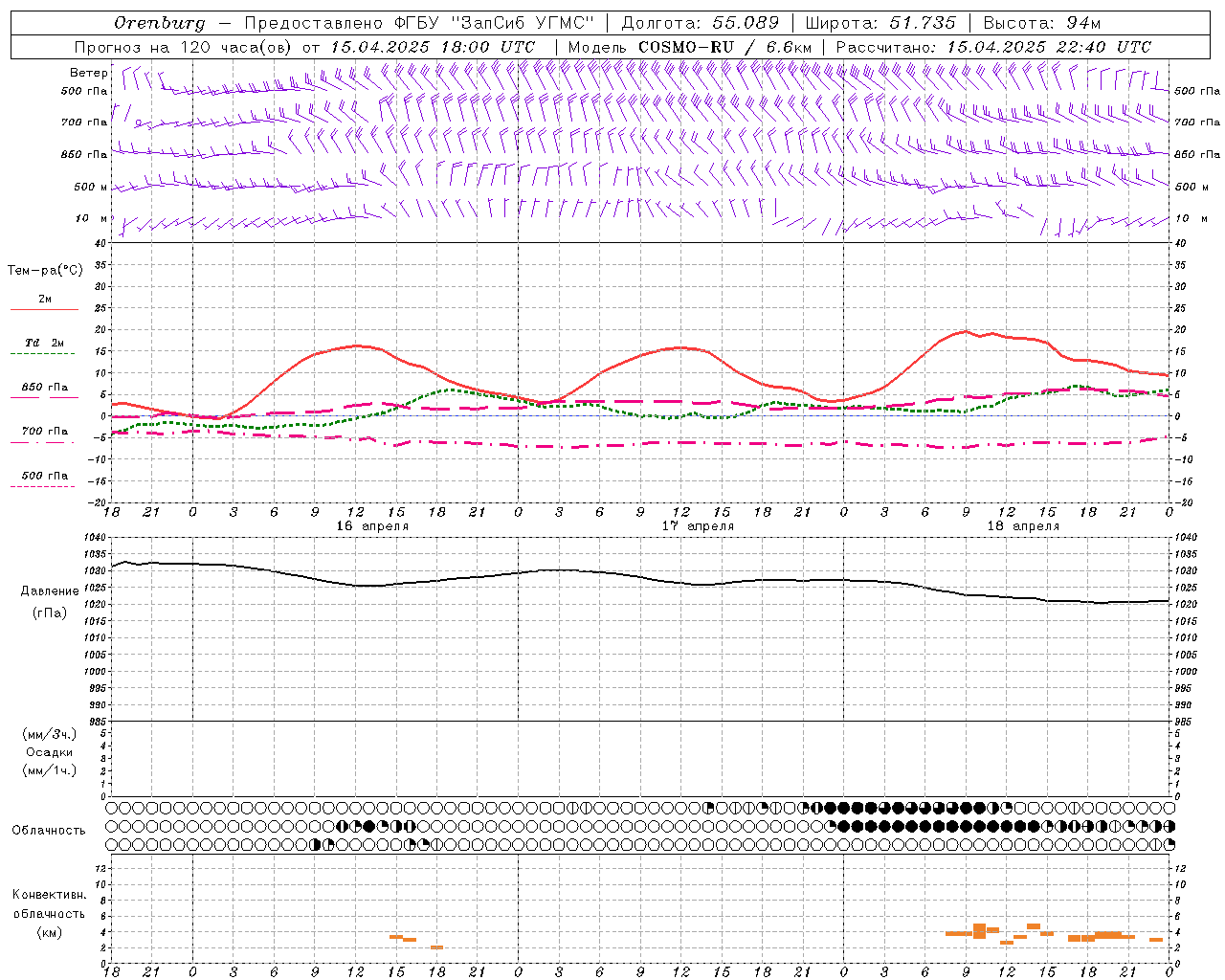Click the black pressure curve line
Screen dimensions: 1225x980
[x=640, y=576]
